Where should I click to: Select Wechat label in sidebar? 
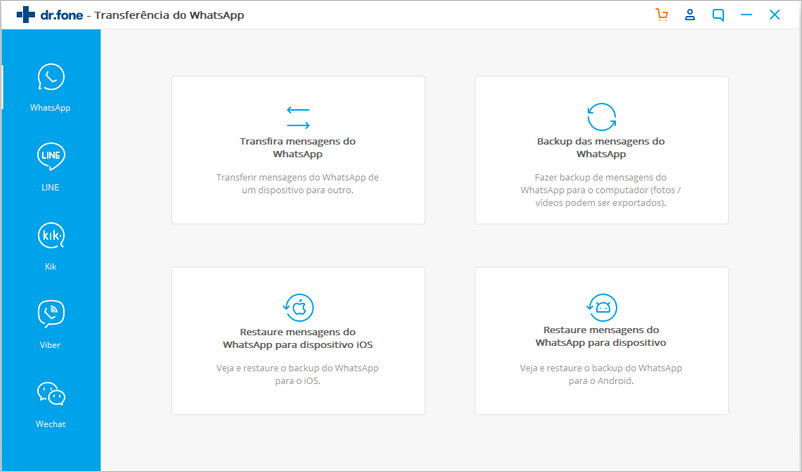coord(50,424)
